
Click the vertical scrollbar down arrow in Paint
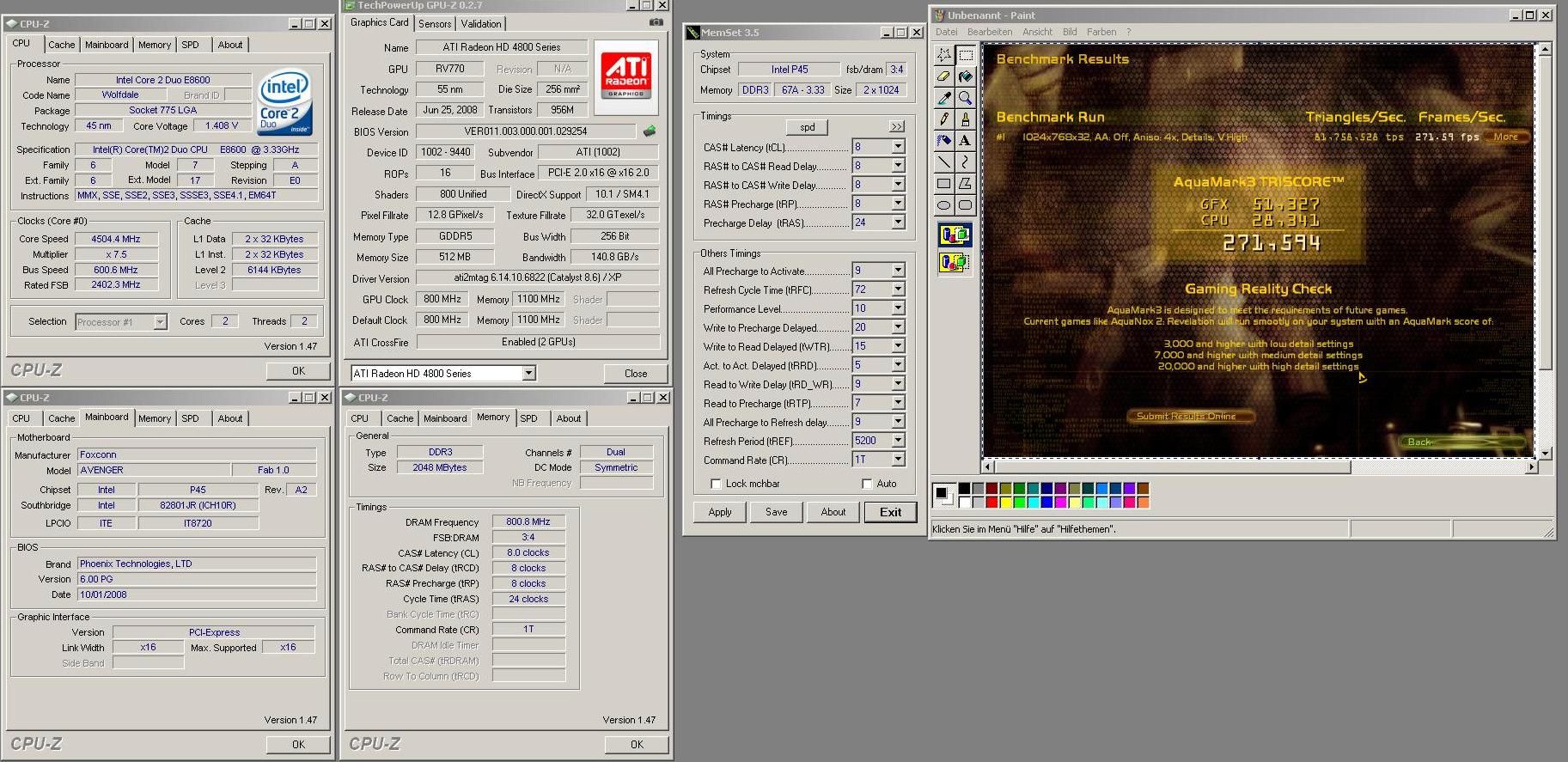click(x=1546, y=453)
